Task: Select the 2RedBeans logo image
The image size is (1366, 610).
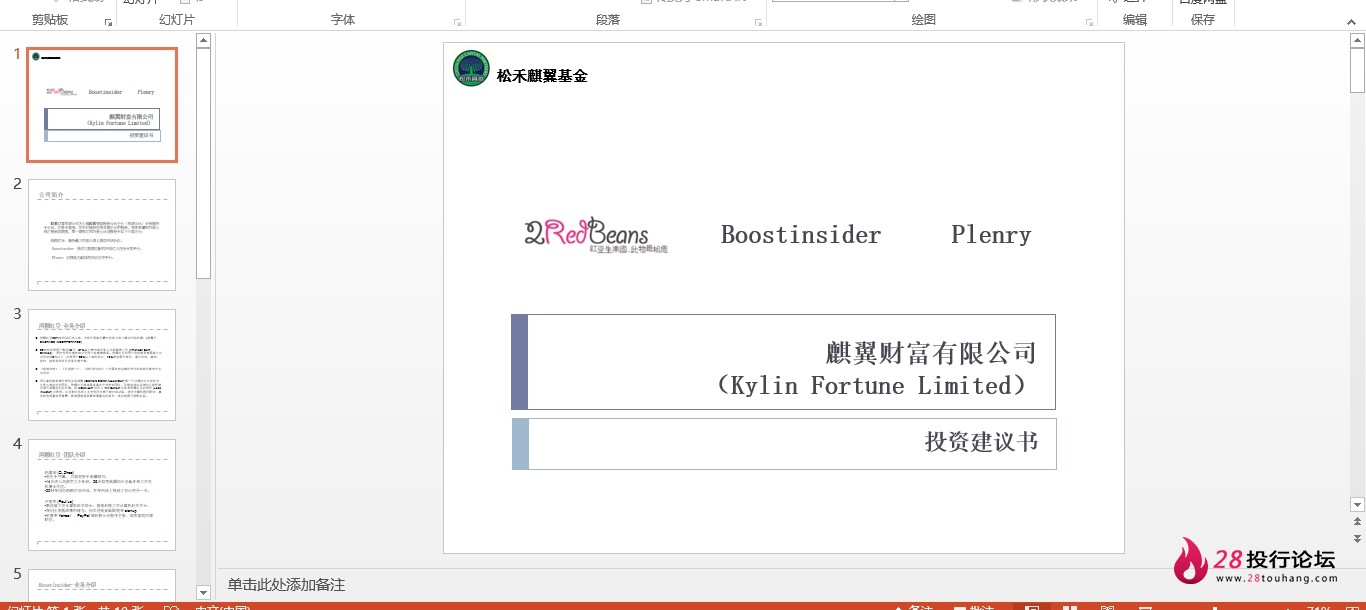Action: 596,234
